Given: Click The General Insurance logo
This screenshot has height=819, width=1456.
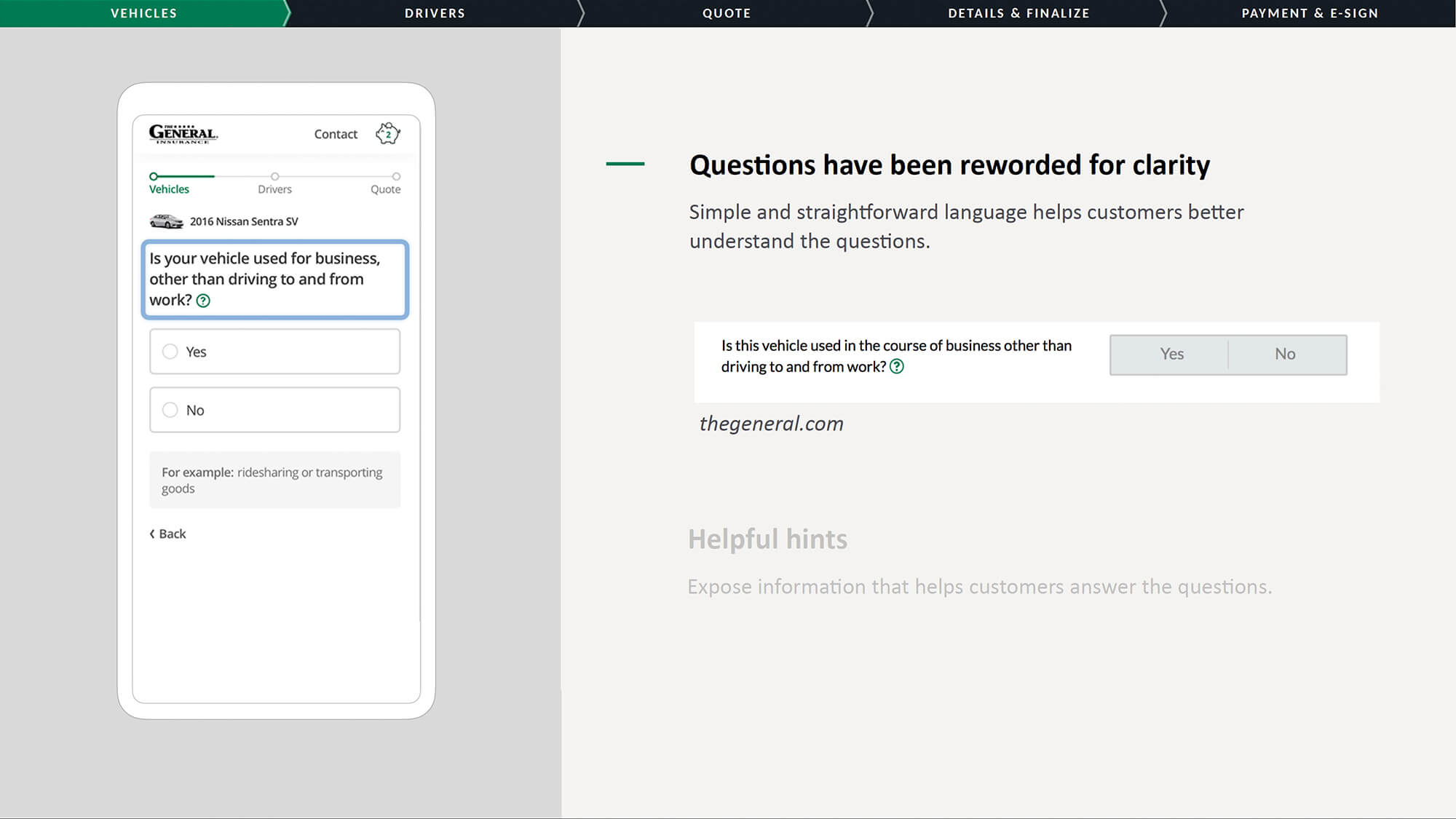Looking at the screenshot, I should (x=183, y=133).
